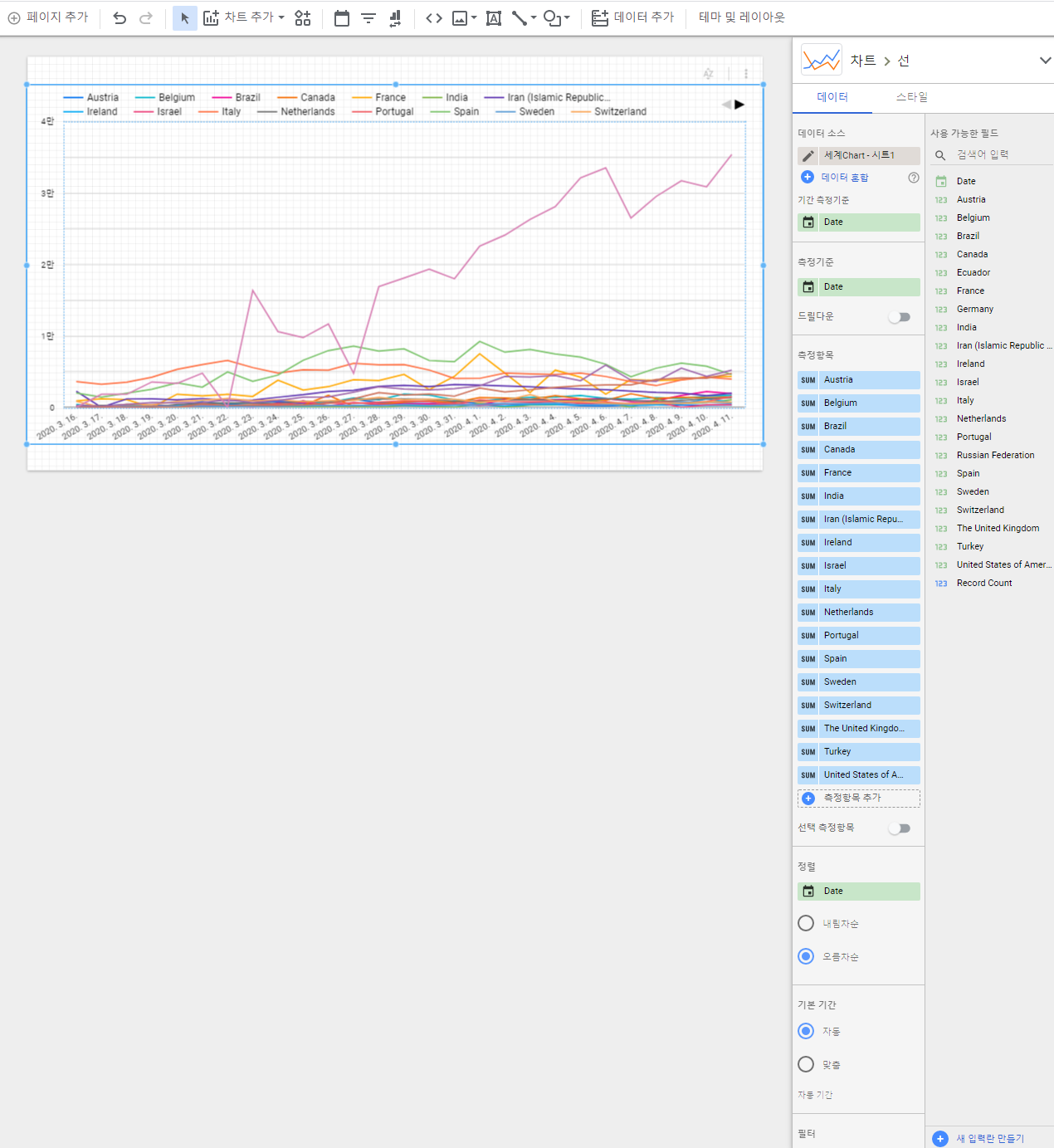Image resolution: width=1054 pixels, height=1148 pixels.
Task: Add a data control from the toolbar
Action: tap(396, 17)
